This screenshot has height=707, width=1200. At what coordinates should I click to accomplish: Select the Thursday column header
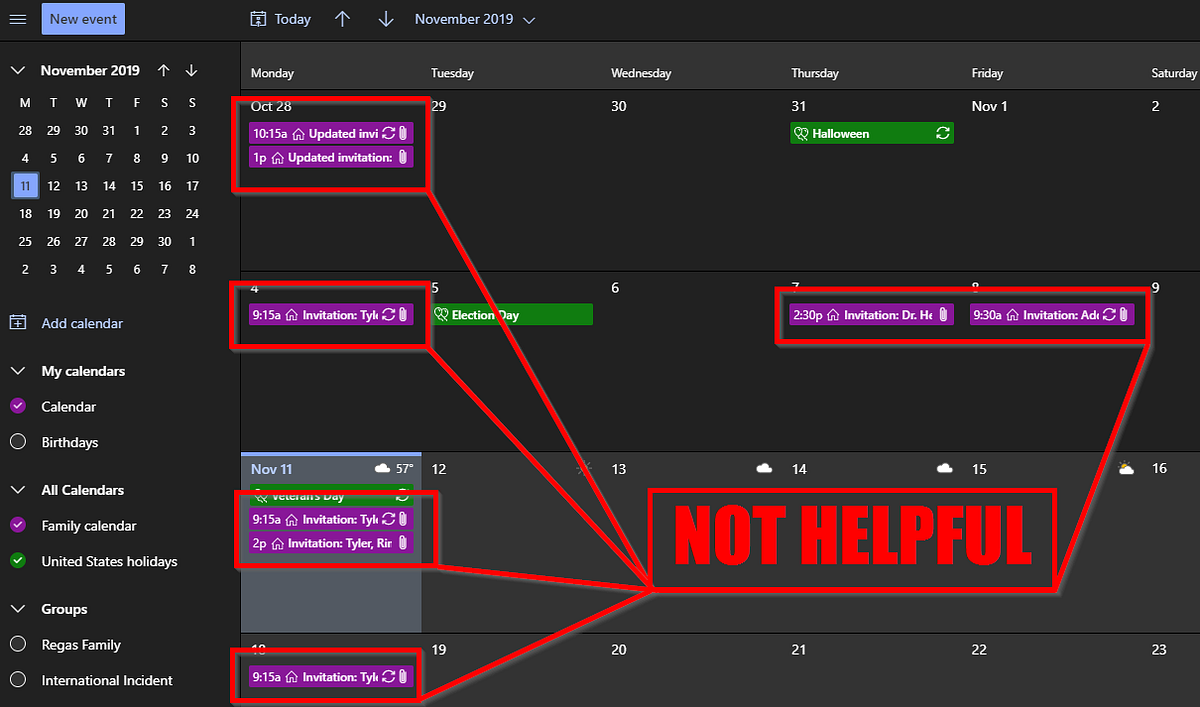coord(815,73)
